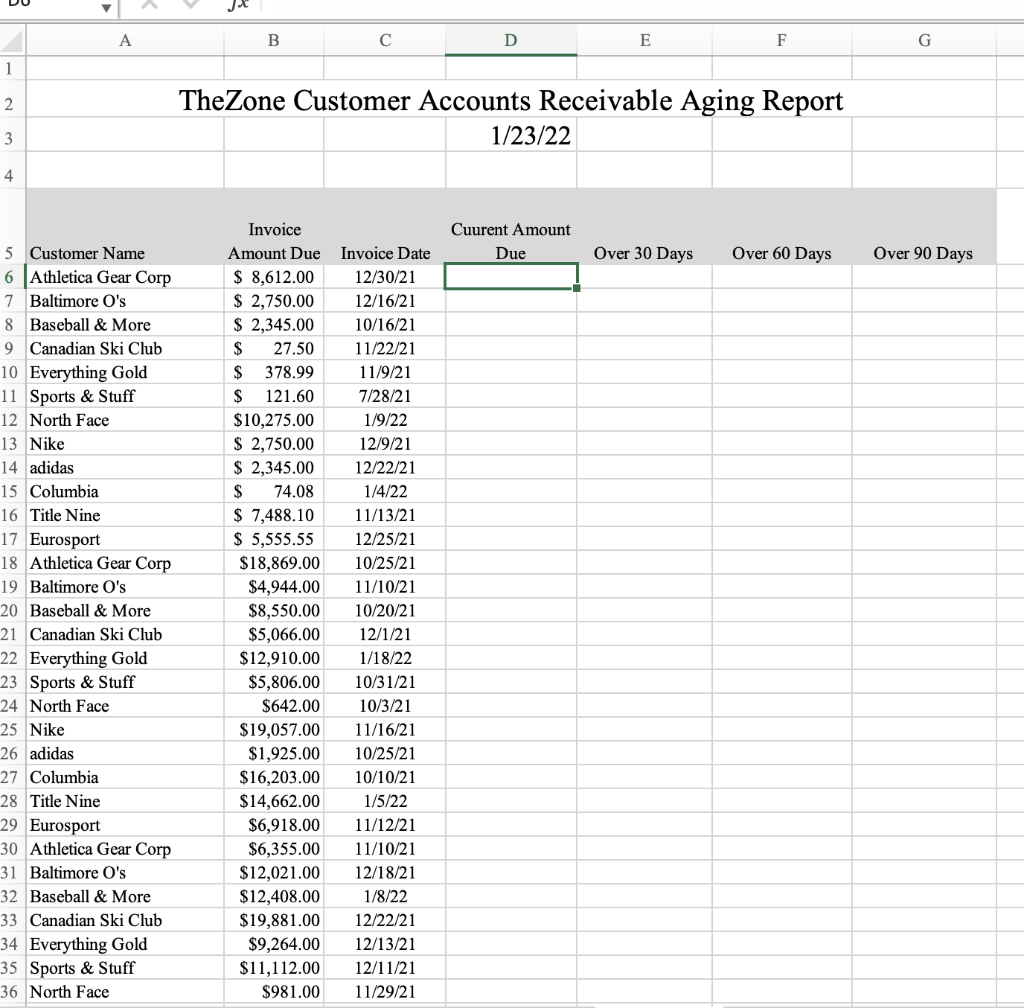Select the column A header

click(125, 40)
